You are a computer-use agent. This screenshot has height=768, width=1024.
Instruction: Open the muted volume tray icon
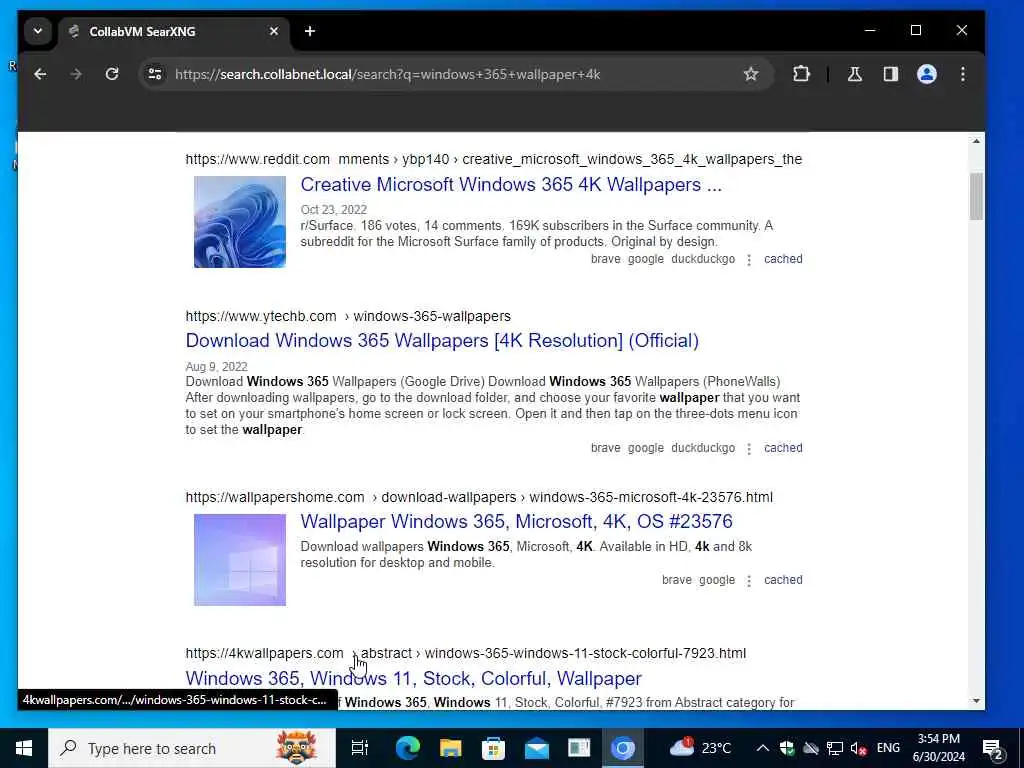pos(859,748)
